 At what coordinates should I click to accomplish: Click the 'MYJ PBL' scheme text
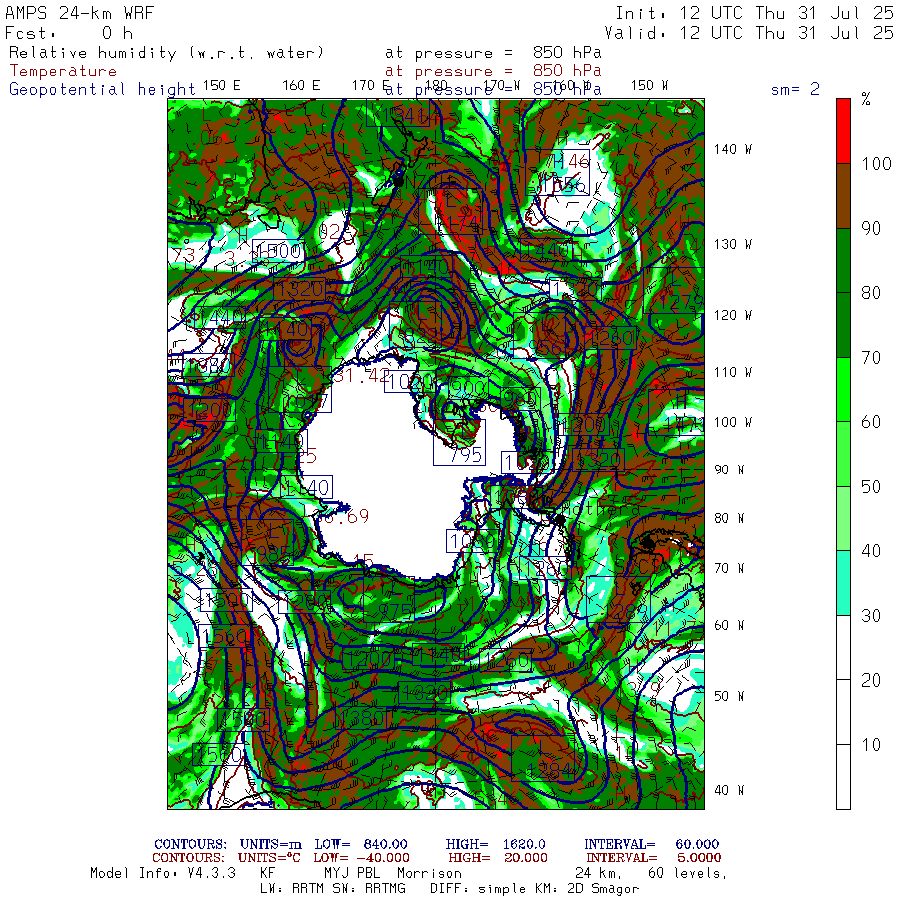coord(350,873)
